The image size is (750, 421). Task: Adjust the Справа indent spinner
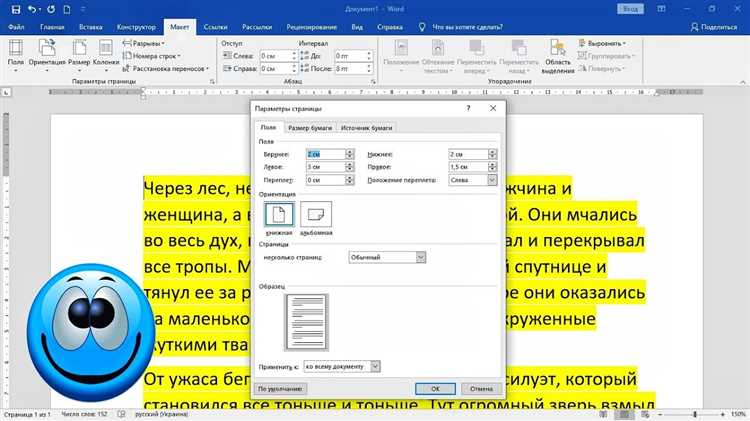coord(294,68)
